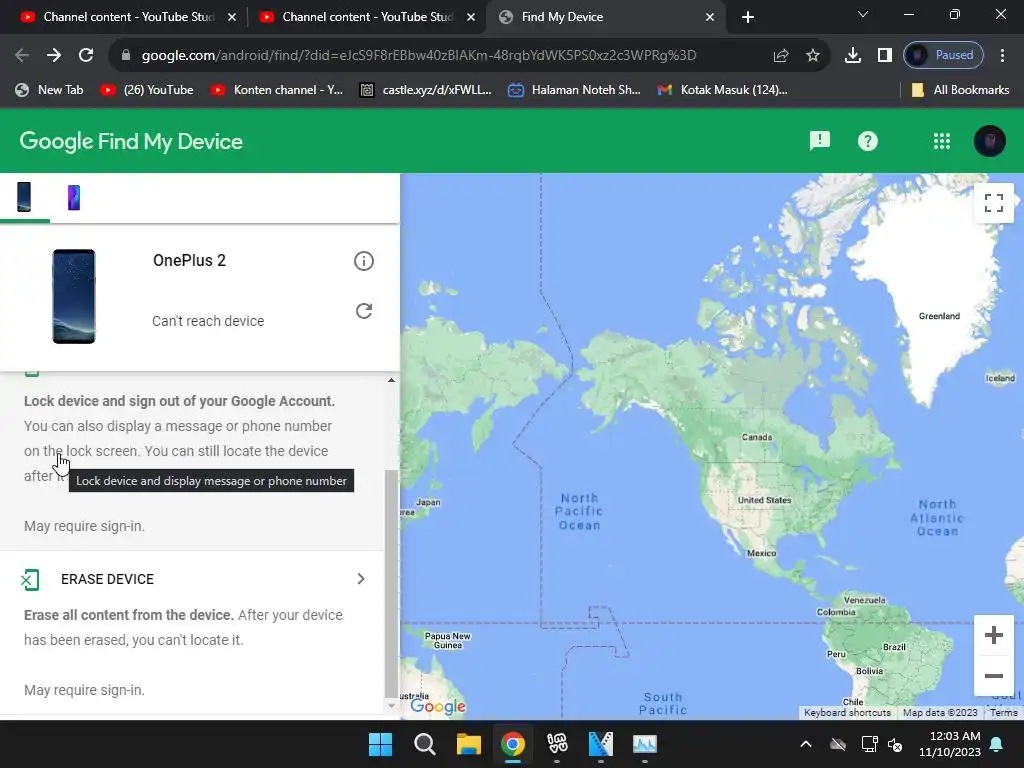Send feedback via the feedback icon
The width and height of the screenshot is (1024, 768).
[x=820, y=140]
